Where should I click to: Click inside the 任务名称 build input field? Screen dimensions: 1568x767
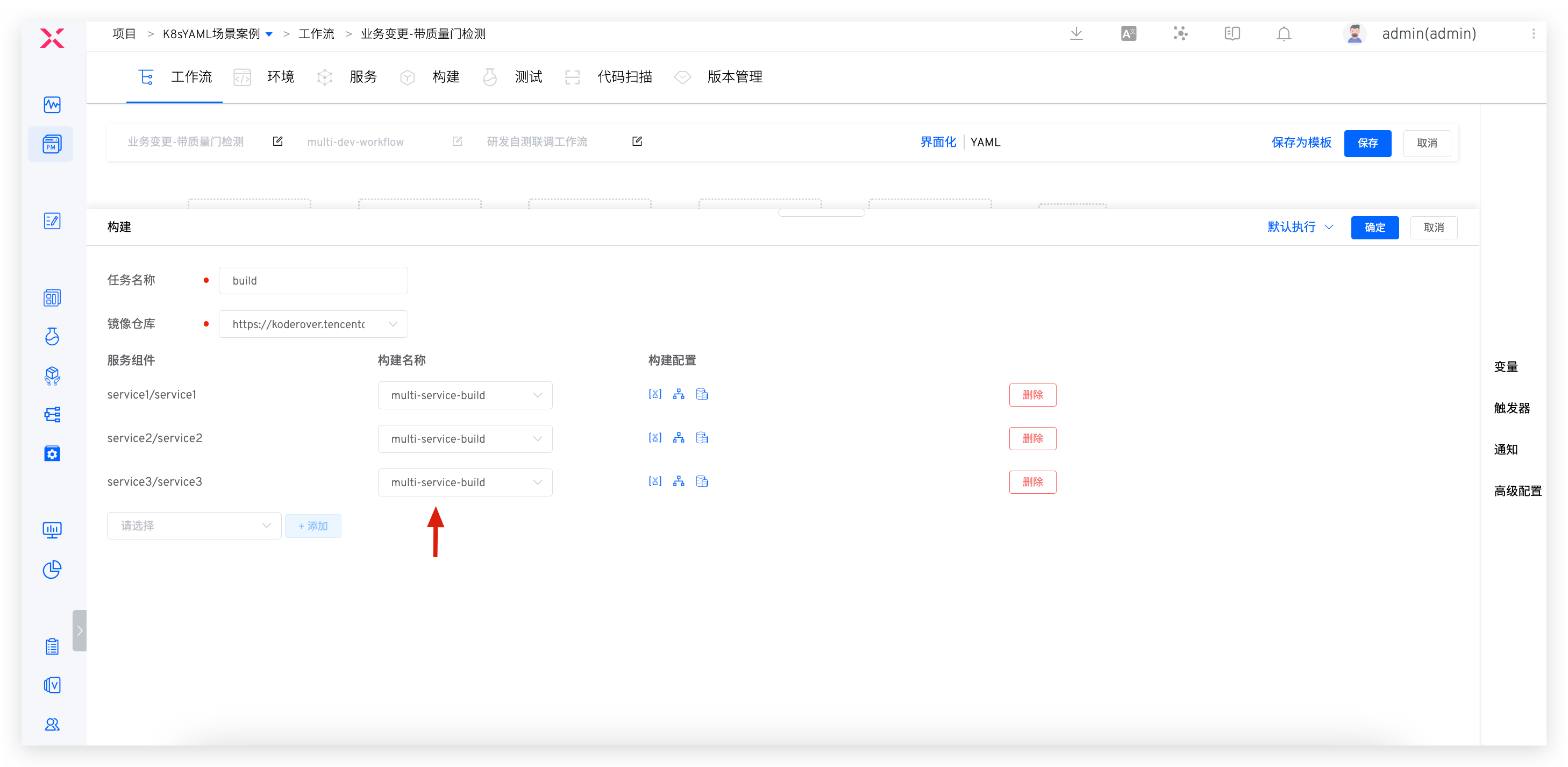pos(313,280)
